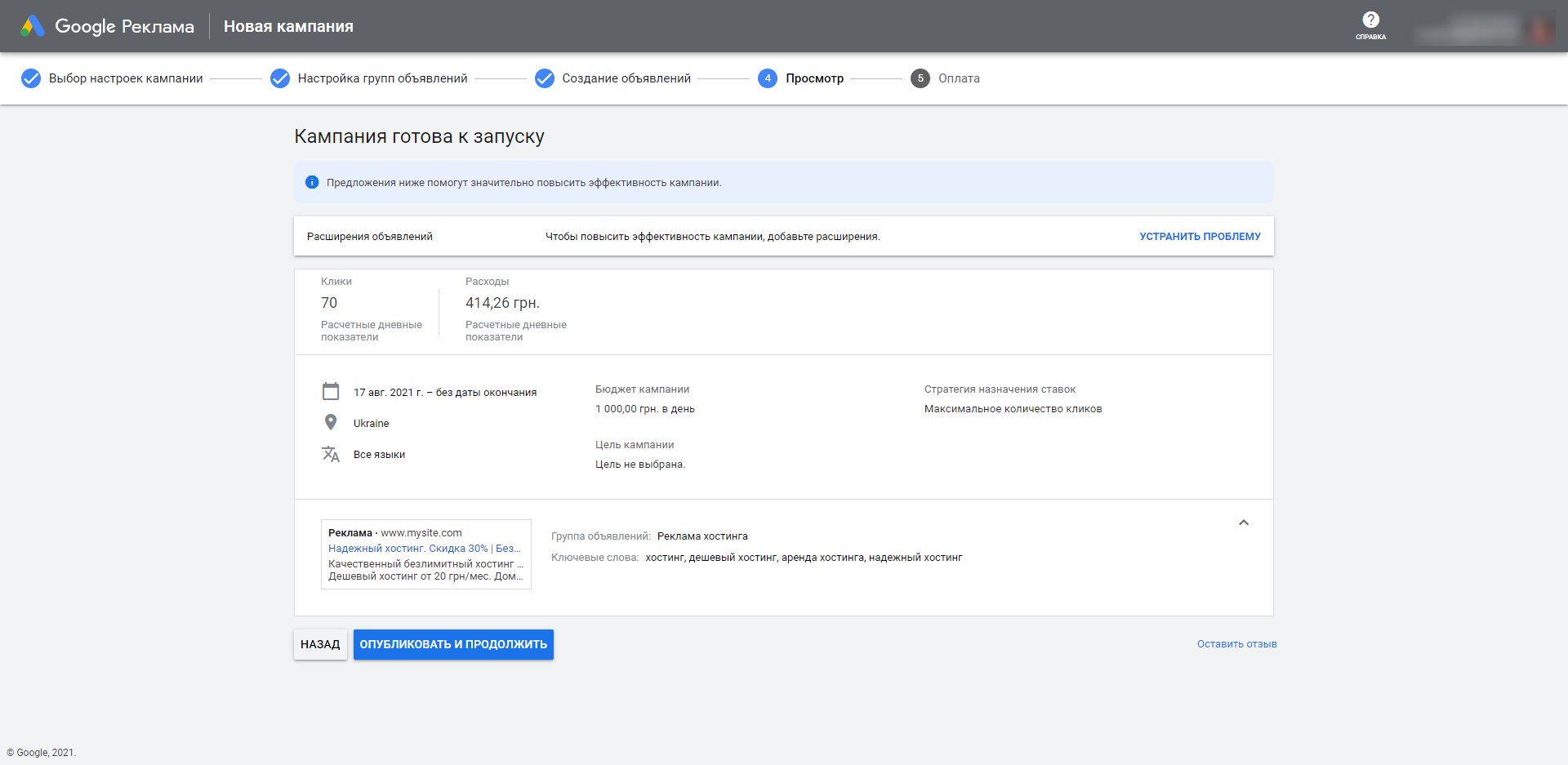Click the Ukraine location text

(x=371, y=424)
